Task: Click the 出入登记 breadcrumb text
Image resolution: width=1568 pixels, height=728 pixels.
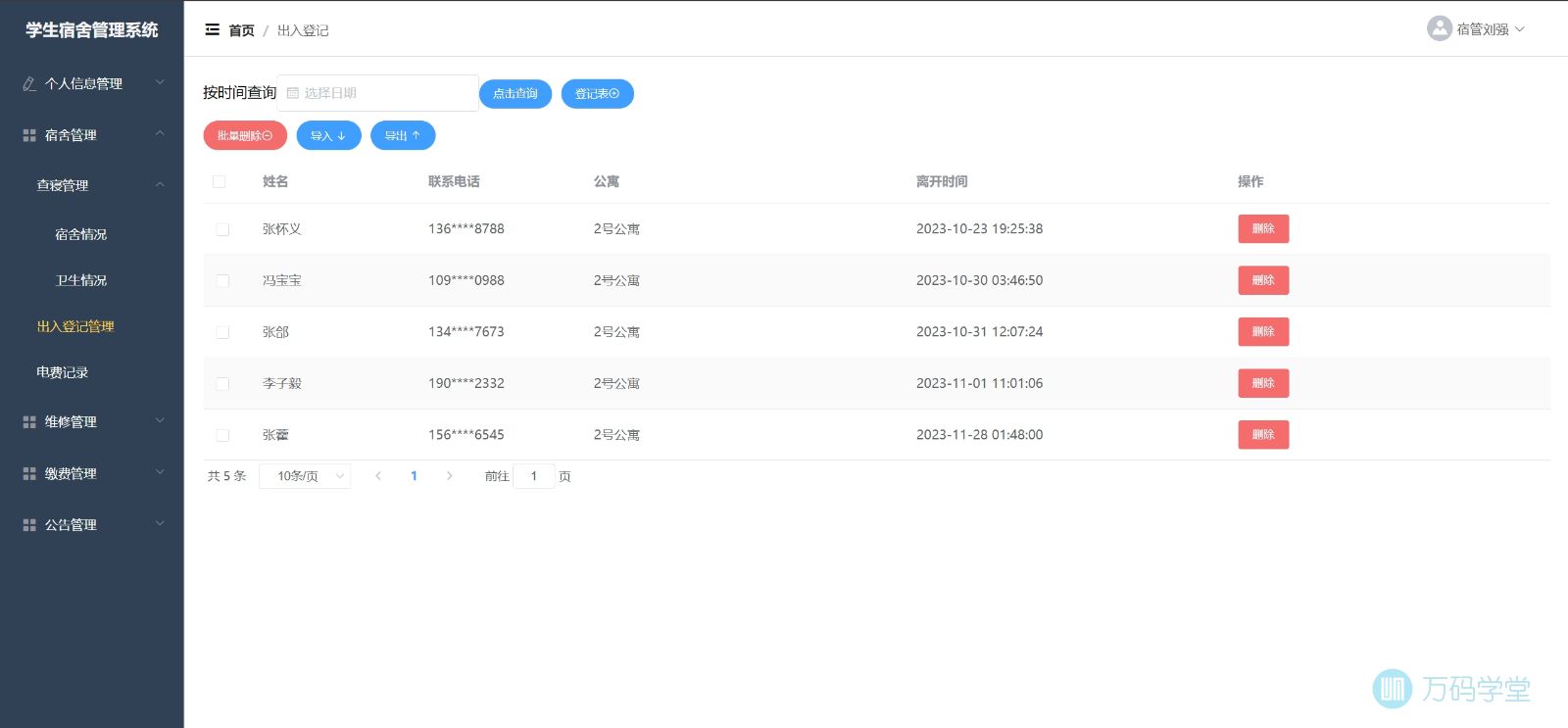Action: pyautogui.click(x=303, y=30)
